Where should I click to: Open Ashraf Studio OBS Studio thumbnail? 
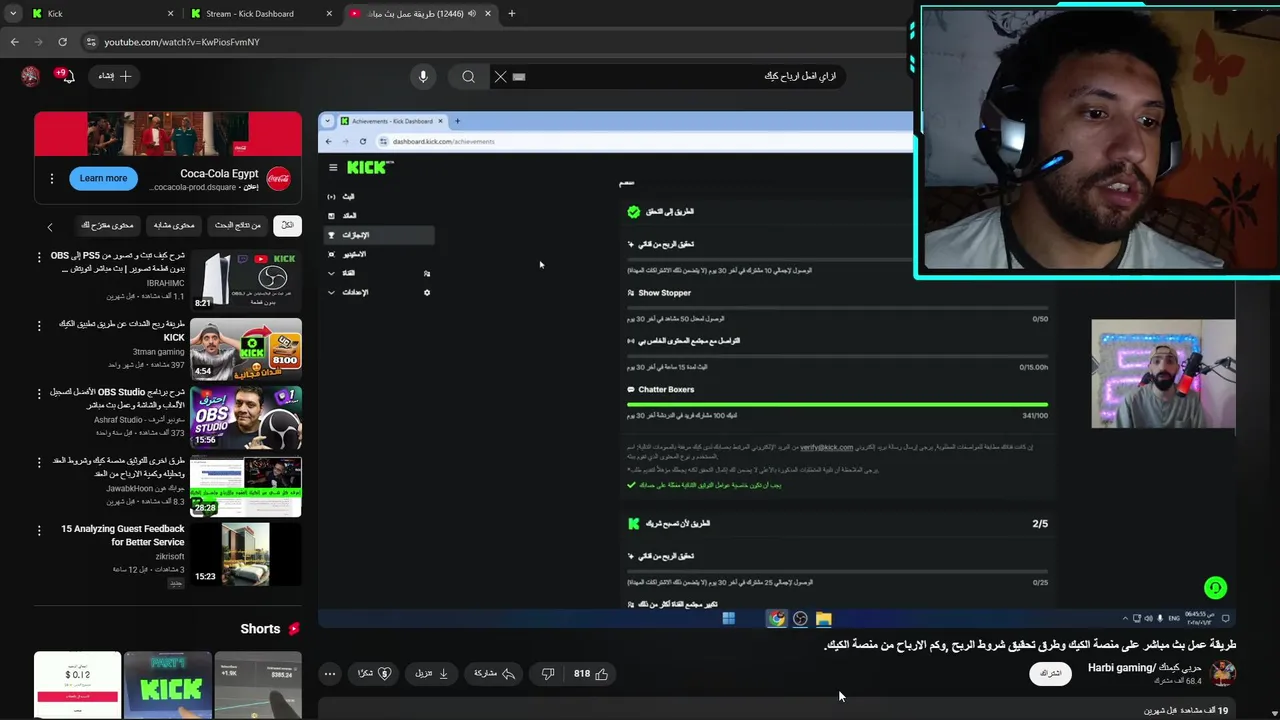coord(246,416)
